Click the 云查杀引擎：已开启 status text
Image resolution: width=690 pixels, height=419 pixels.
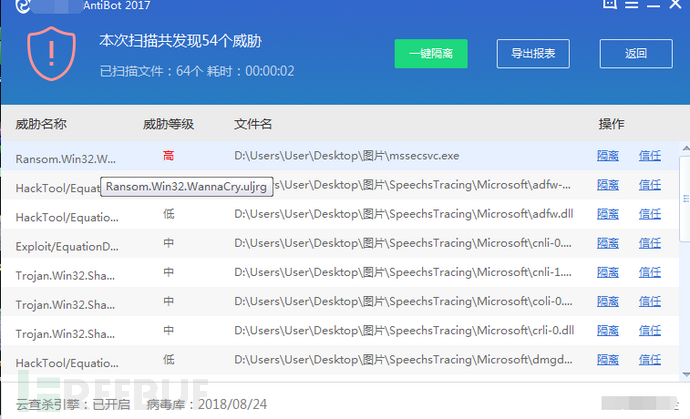click(x=73, y=404)
